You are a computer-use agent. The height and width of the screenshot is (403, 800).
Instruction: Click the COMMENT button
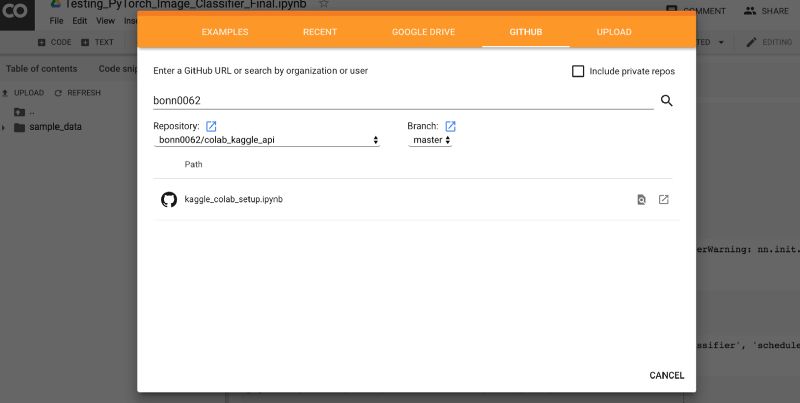click(696, 11)
